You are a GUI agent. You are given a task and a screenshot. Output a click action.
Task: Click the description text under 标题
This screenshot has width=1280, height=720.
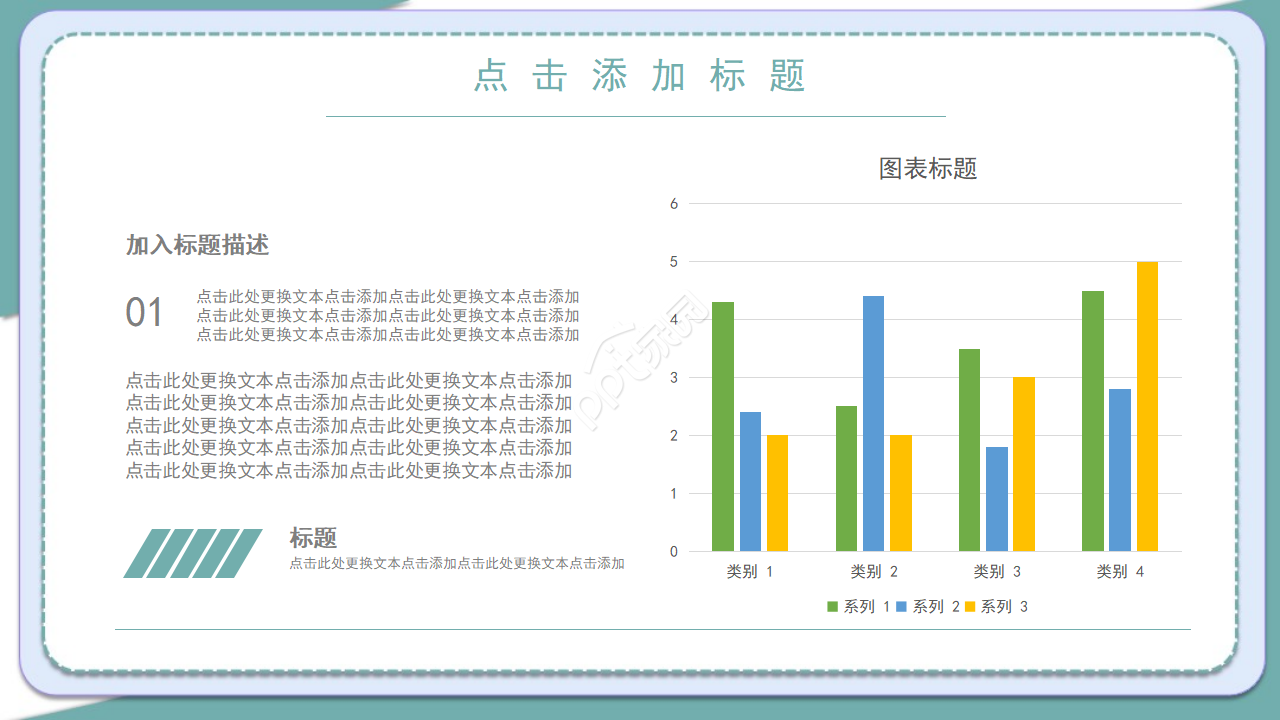point(456,562)
